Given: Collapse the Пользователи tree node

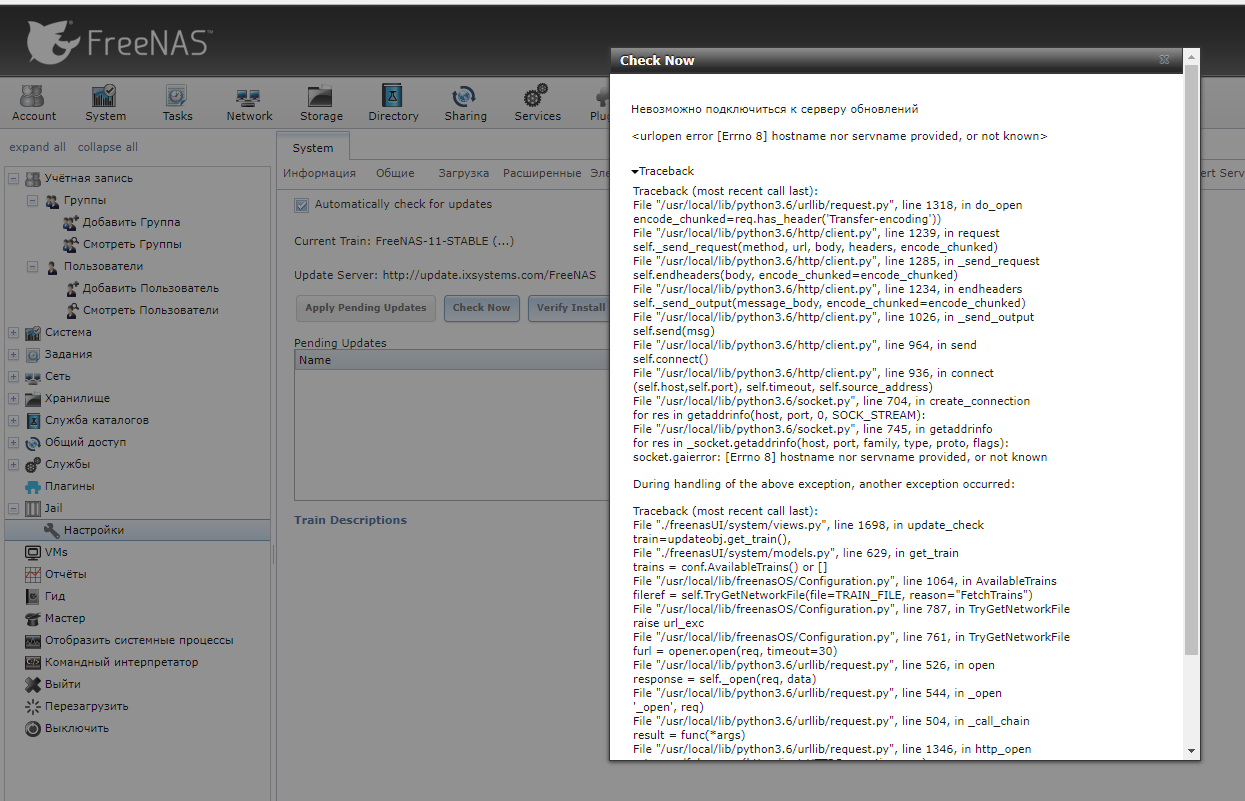Looking at the screenshot, I should [32, 266].
